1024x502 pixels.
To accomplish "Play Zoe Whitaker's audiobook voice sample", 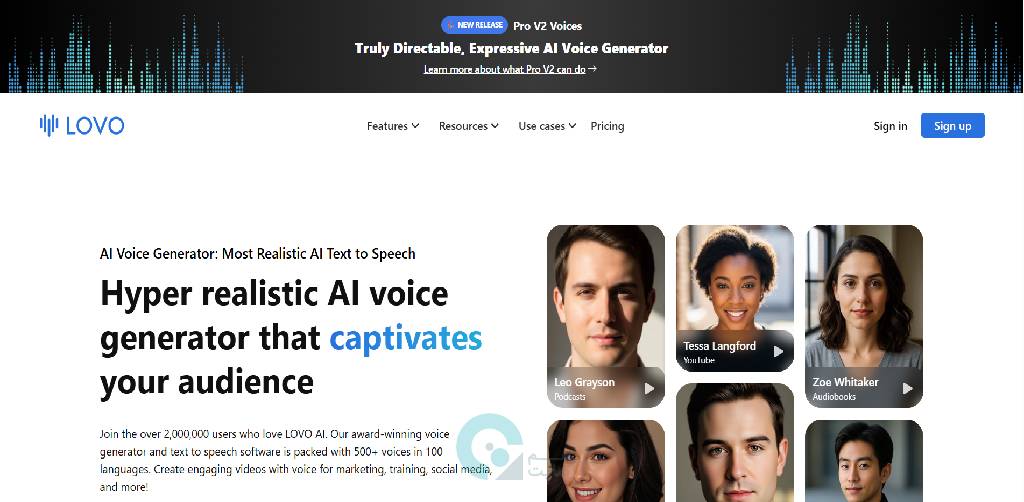I will [x=907, y=388].
